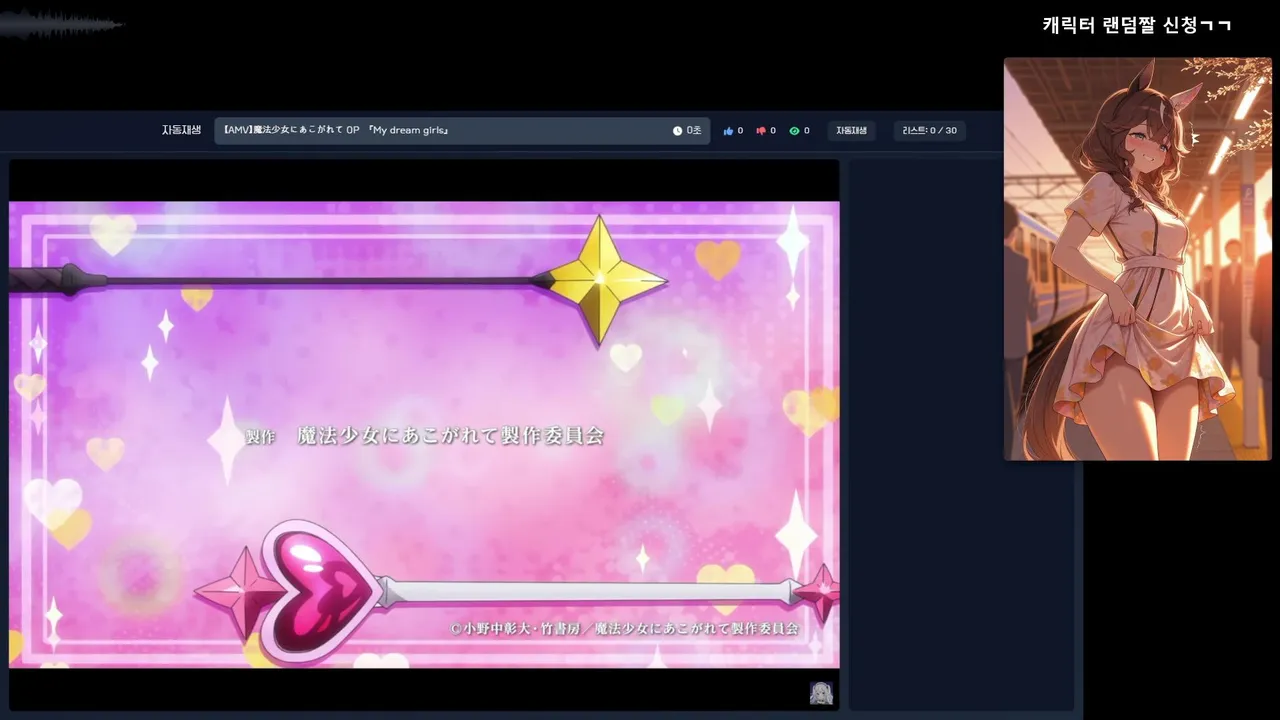Click the clock icon beside 0초
This screenshot has width=1280, height=720.
(677, 131)
